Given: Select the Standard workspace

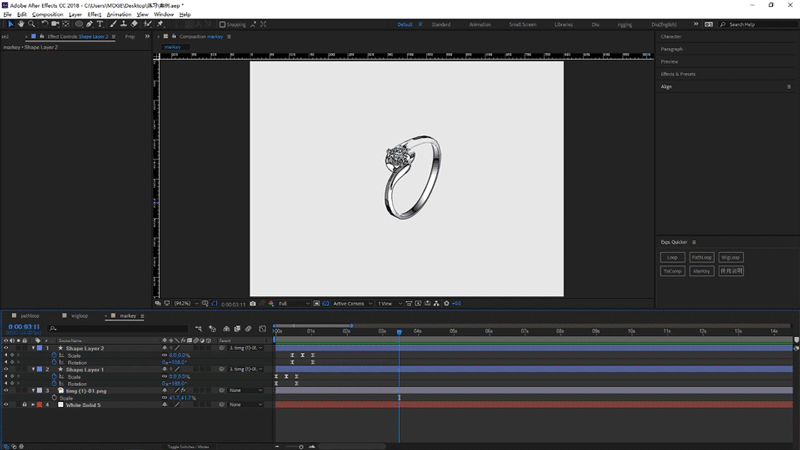Looking at the screenshot, I should click(441, 24).
